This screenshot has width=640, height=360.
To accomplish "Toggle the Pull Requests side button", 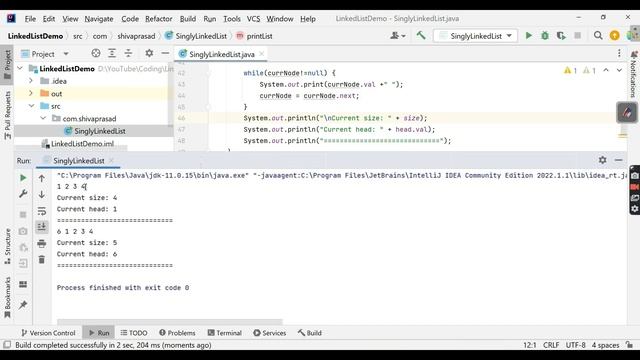I will coord(7,115).
